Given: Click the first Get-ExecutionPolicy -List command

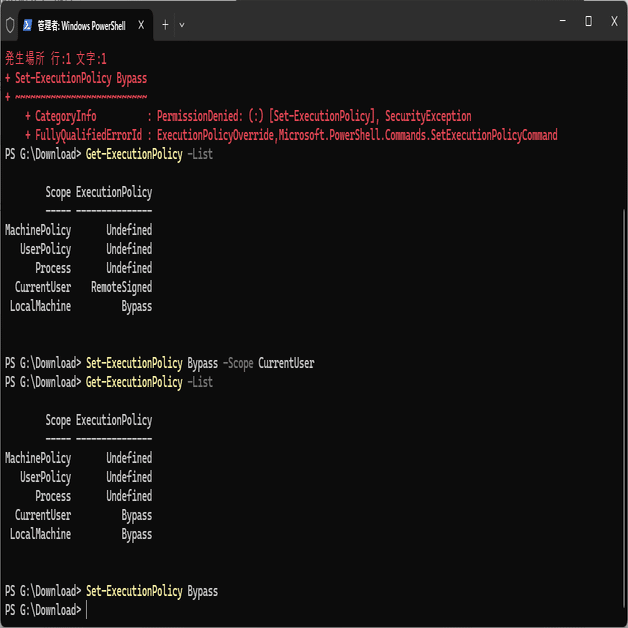Looking at the screenshot, I should [x=149, y=154].
